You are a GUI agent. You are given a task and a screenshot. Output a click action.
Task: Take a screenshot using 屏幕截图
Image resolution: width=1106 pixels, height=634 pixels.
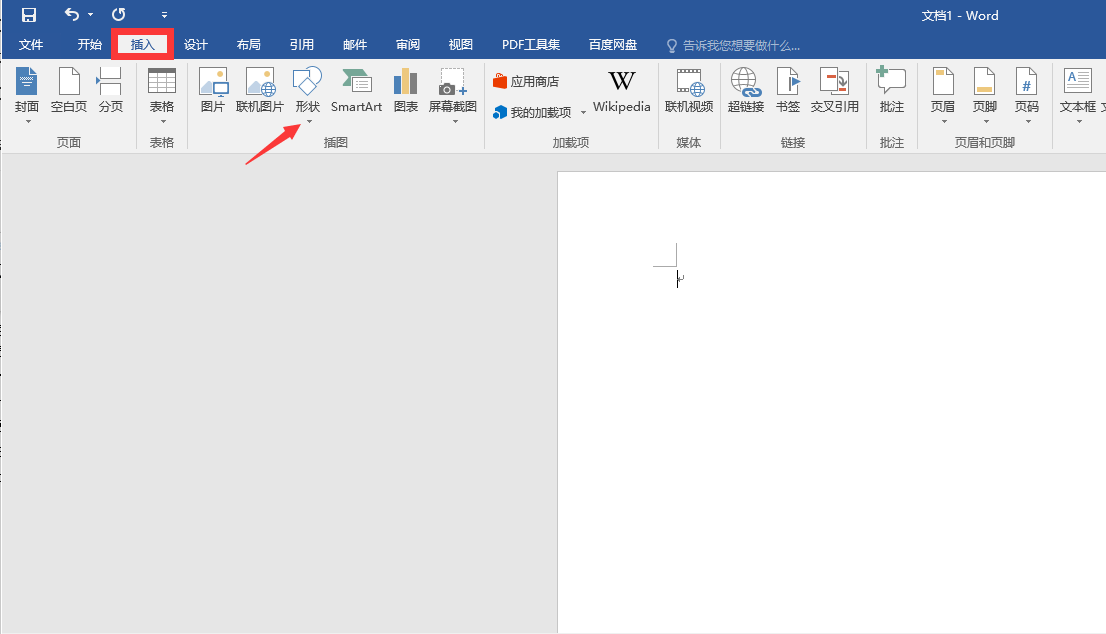point(452,90)
